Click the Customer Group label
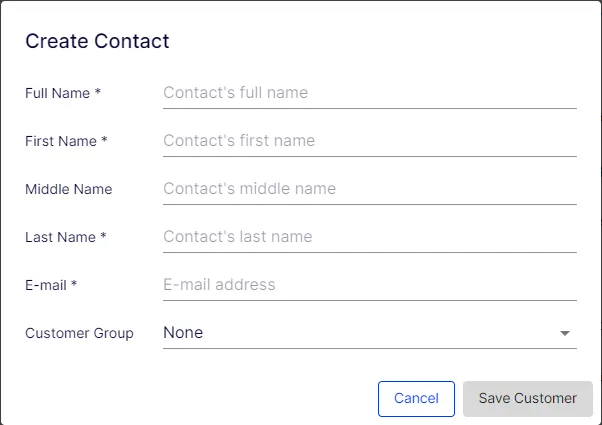Image resolution: width=602 pixels, height=425 pixels. 79,333
